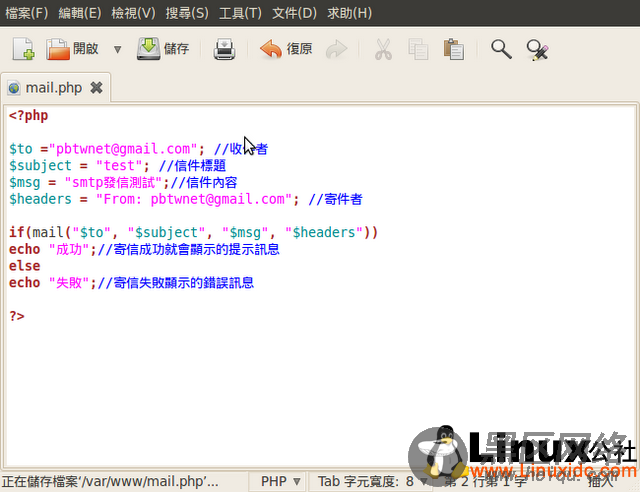Viewport: 640px width, 492px height.
Task: Undo with the 復原 button
Action: 286,49
